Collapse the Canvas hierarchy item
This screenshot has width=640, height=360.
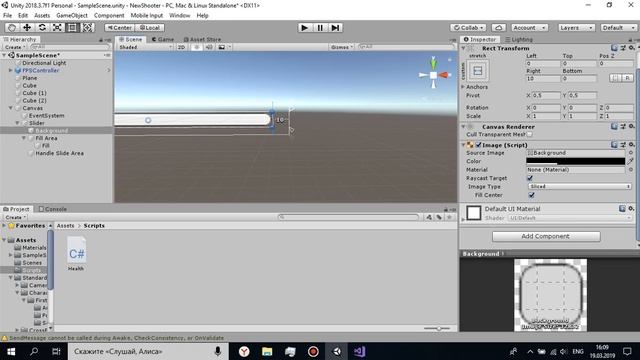tap(11, 108)
